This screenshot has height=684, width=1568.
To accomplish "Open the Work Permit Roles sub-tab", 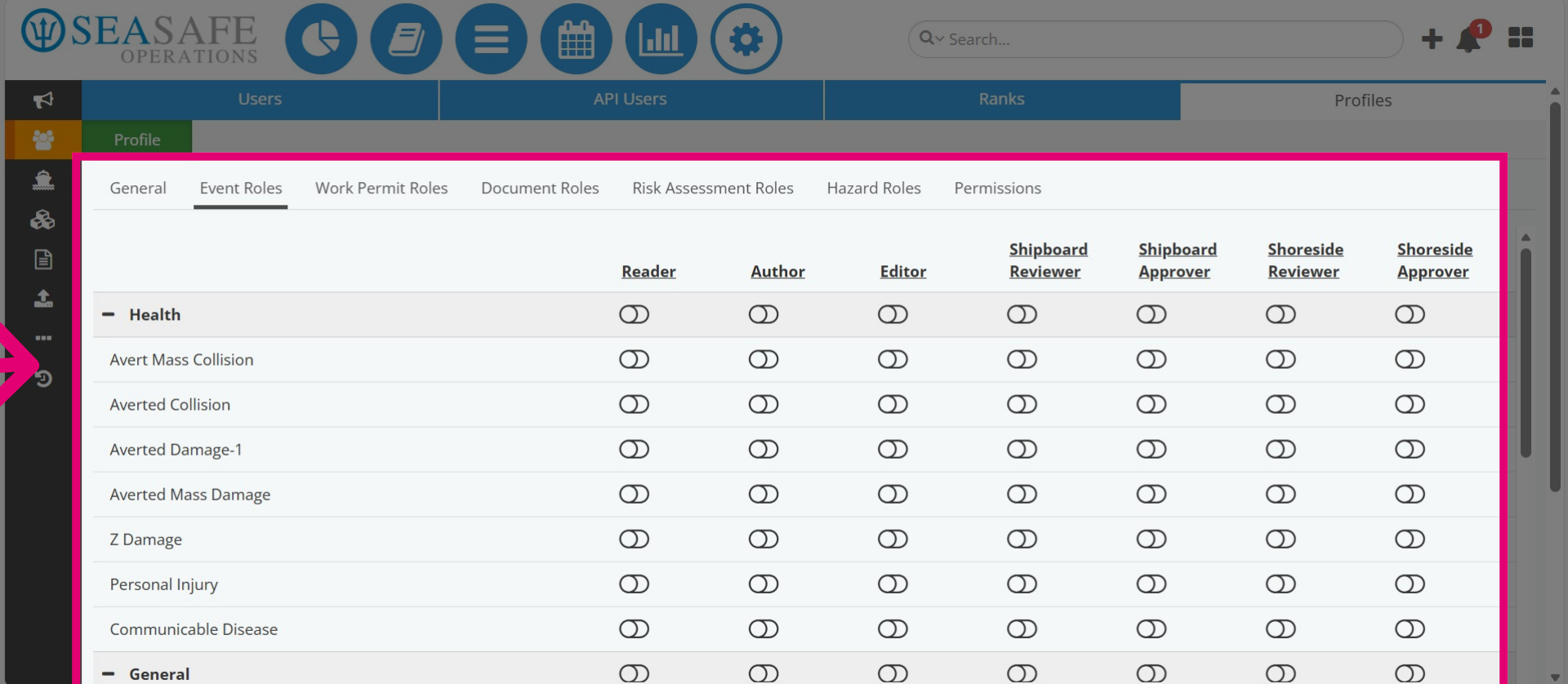I will [381, 188].
